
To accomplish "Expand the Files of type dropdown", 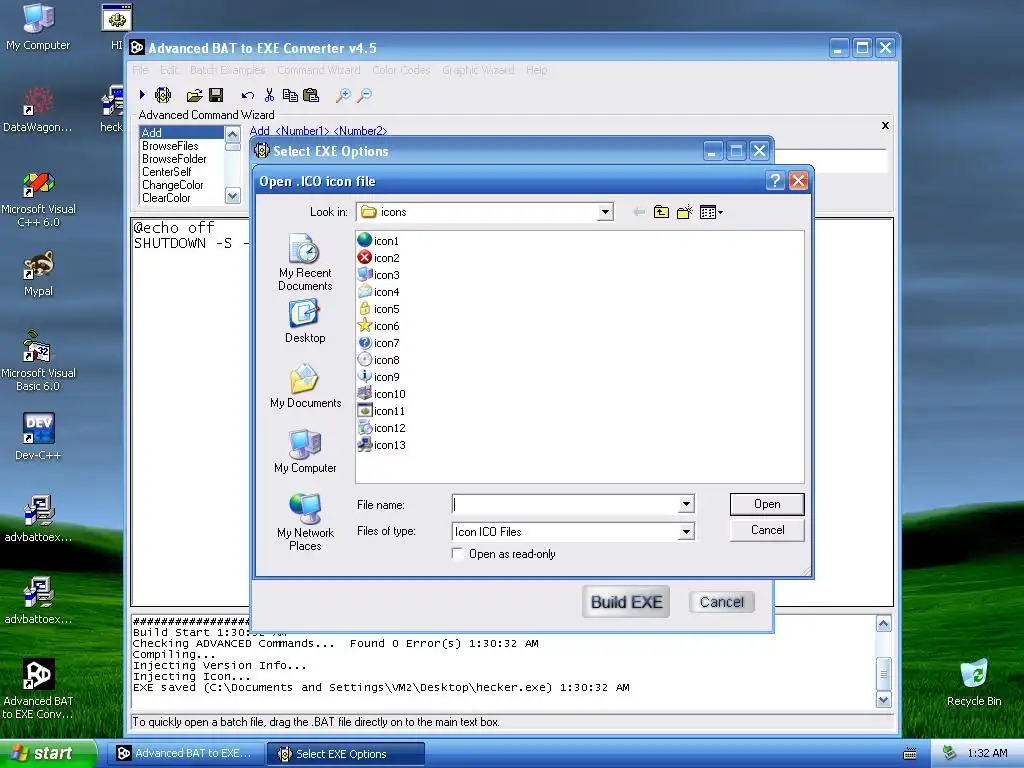I will point(686,532).
